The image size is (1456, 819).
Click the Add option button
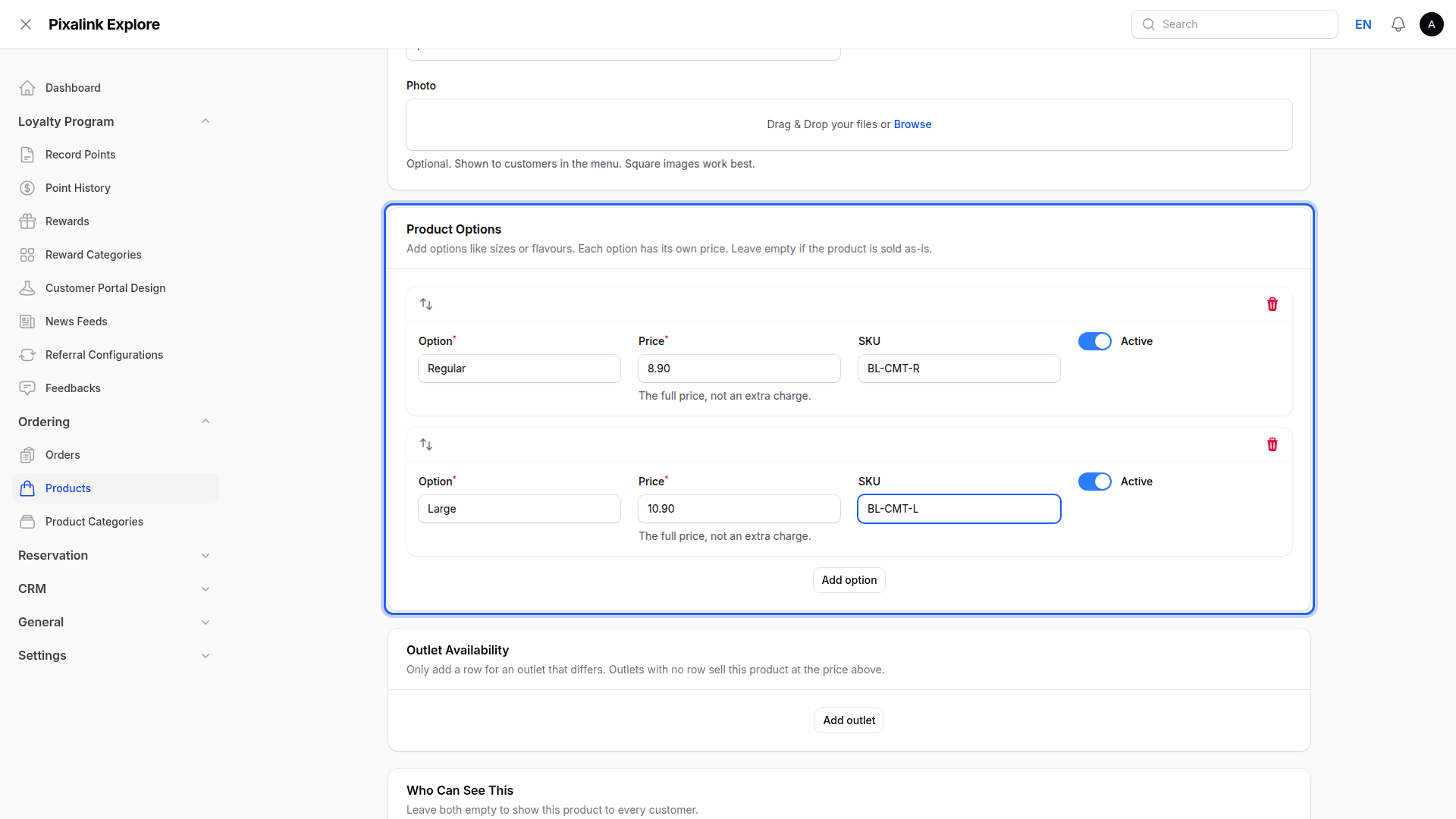click(x=849, y=580)
